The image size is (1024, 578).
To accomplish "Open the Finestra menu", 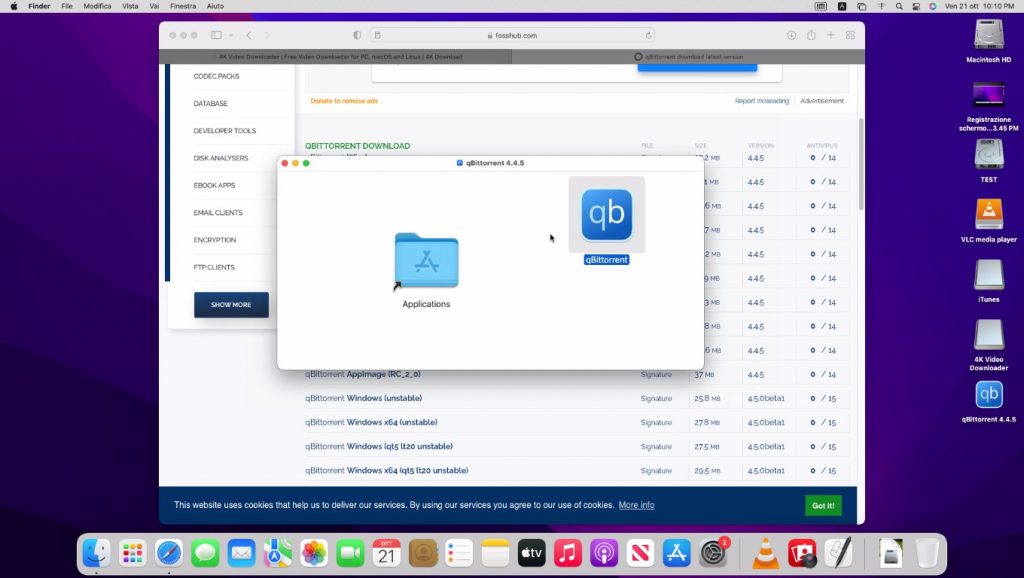I will 183,6.
